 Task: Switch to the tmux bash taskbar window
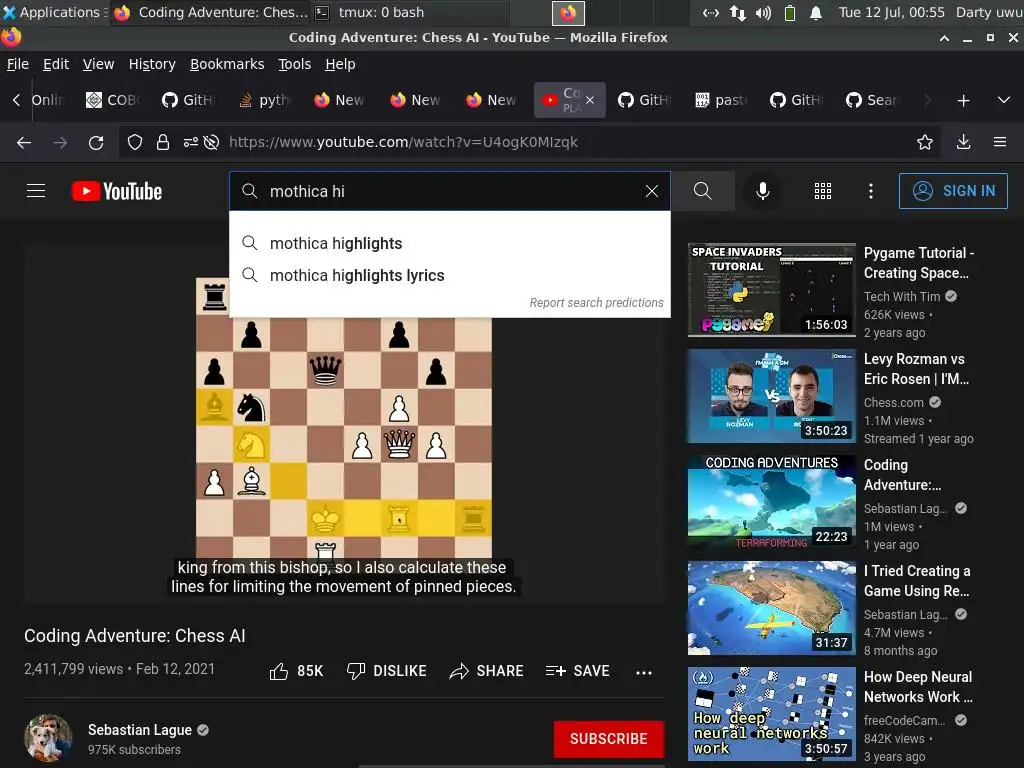click(408, 12)
